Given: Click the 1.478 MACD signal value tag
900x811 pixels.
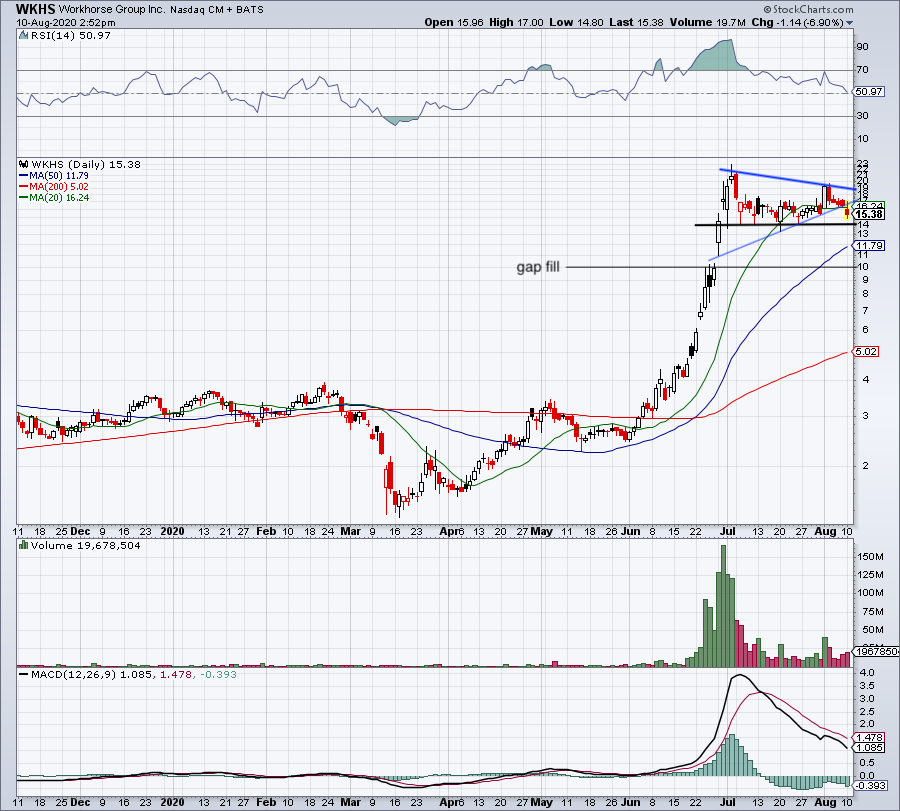Looking at the screenshot, I should (869, 738).
